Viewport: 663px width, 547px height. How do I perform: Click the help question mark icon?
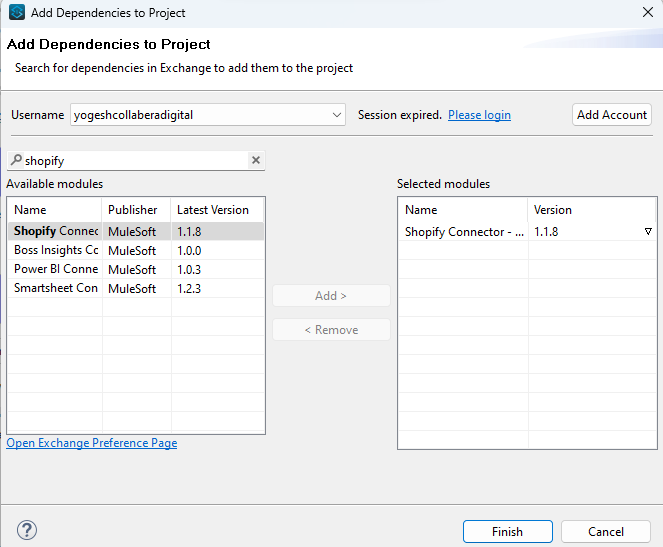click(27, 531)
